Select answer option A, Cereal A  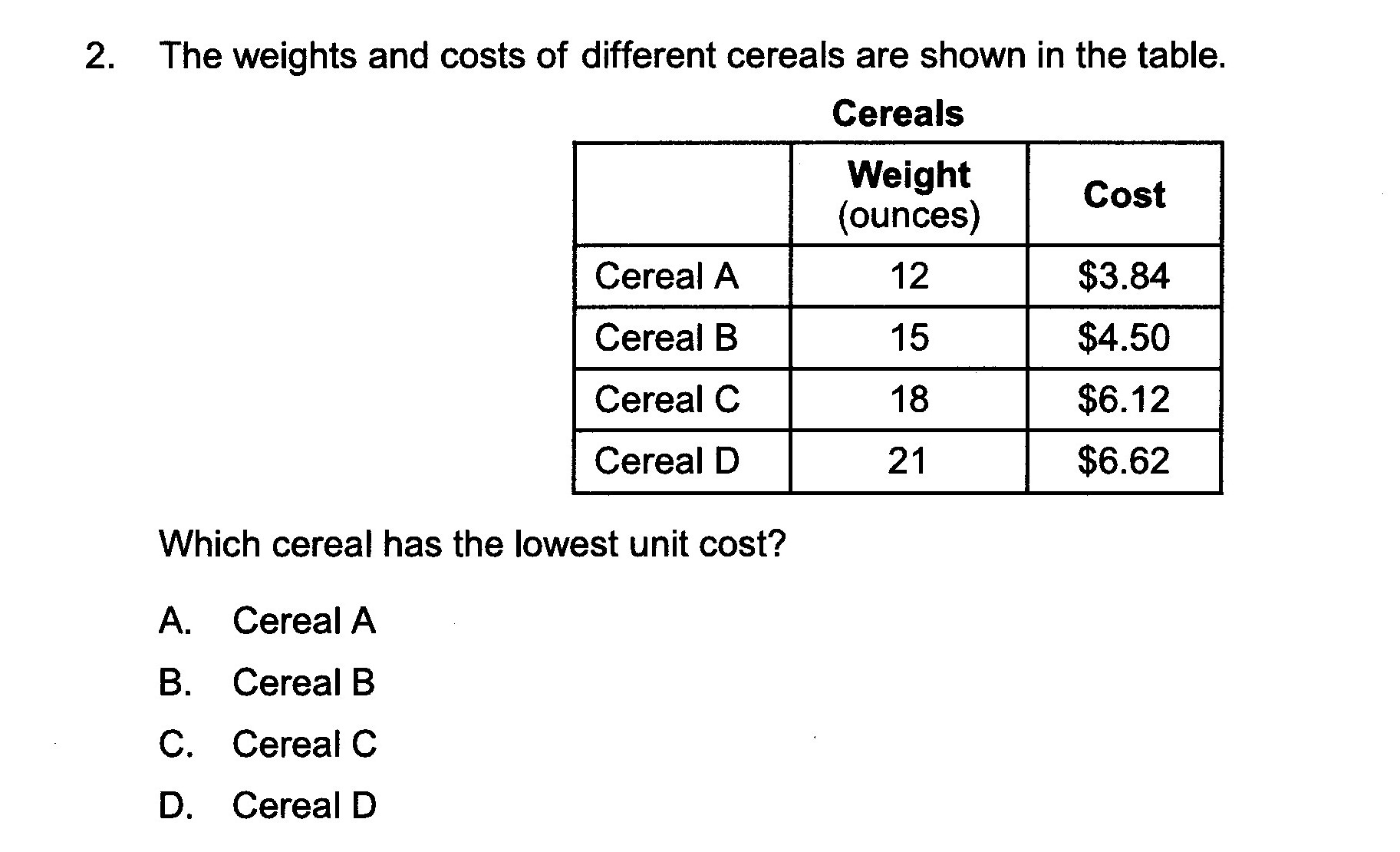click(x=267, y=621)
